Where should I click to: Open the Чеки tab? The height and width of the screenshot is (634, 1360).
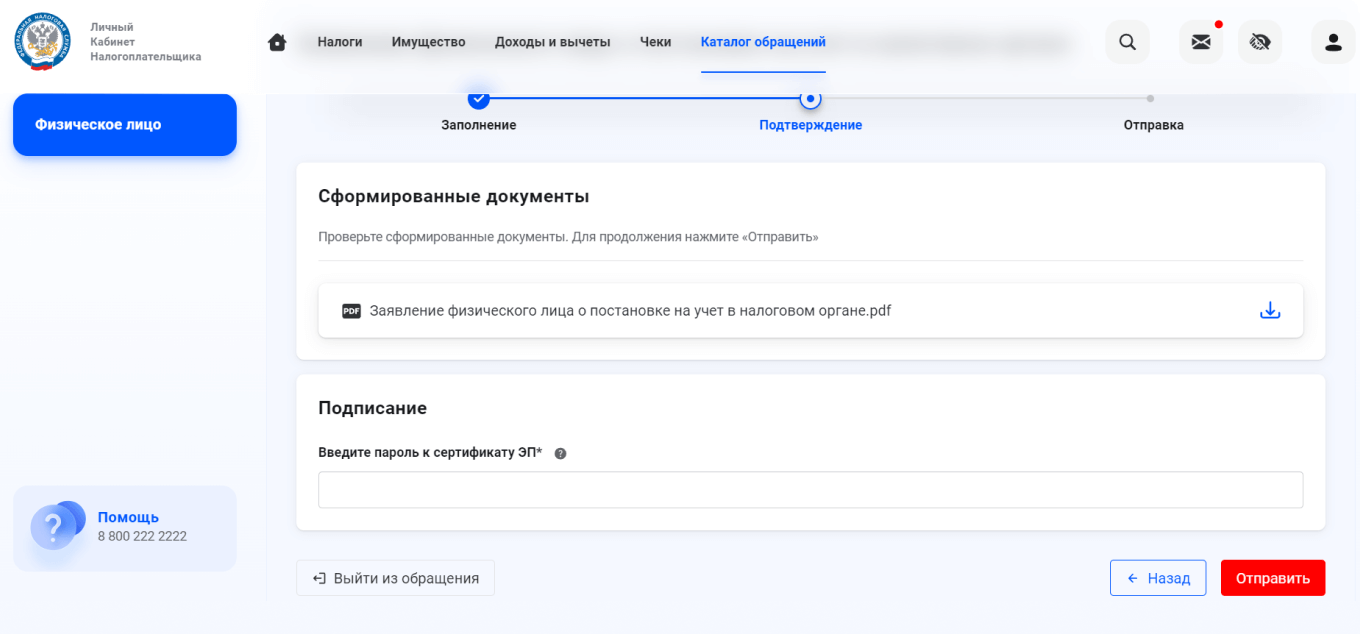tap(655, 42)
